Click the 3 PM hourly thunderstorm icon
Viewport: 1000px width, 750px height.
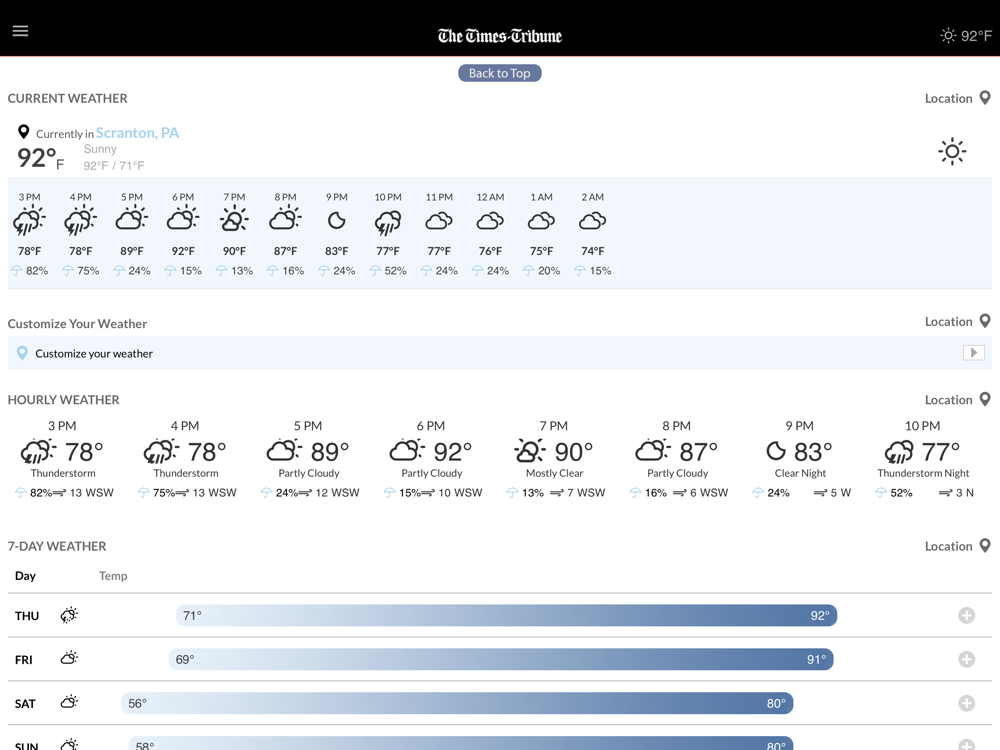38,451
